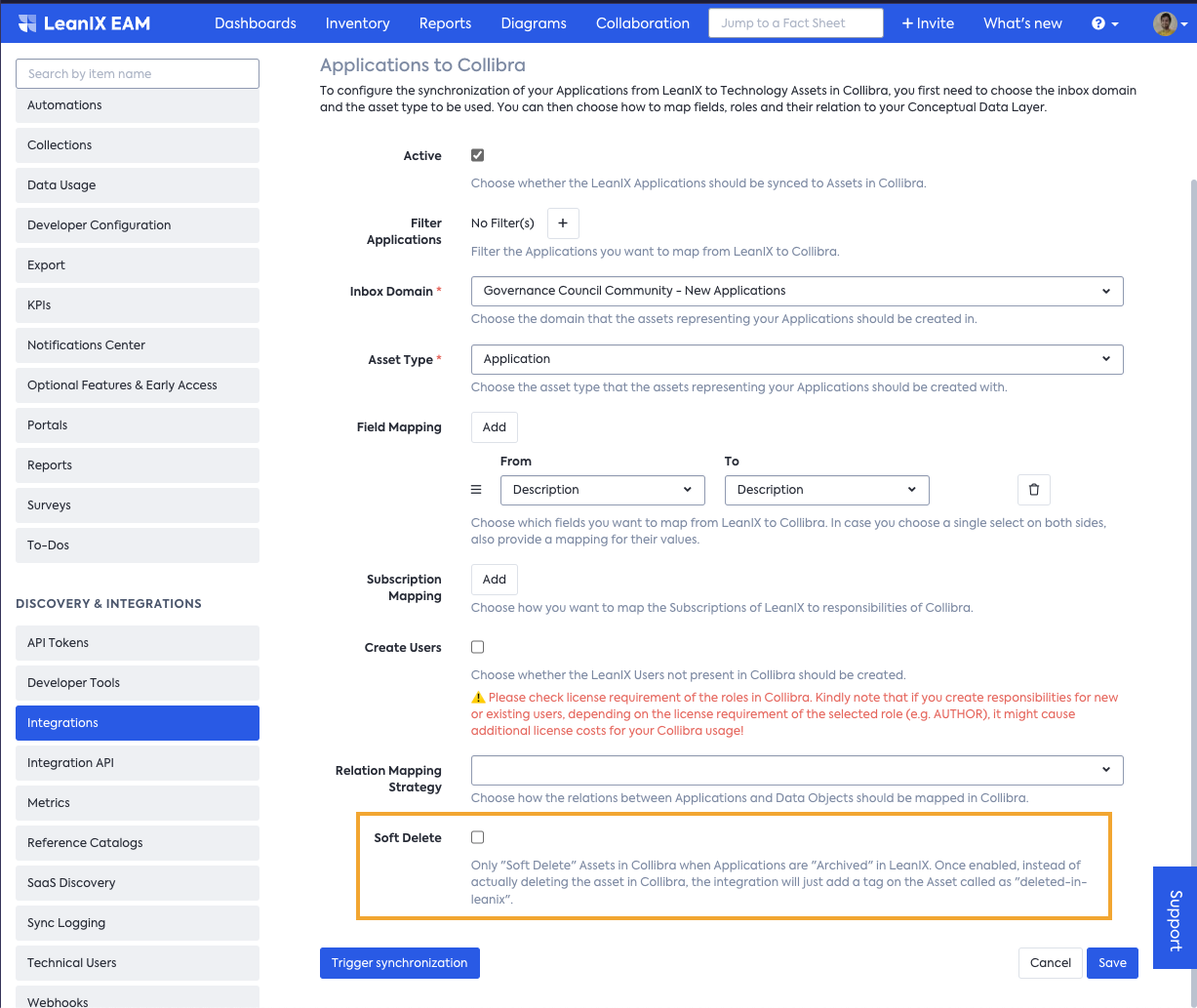
Task: Open Developer Configuration
Action: 138,225
